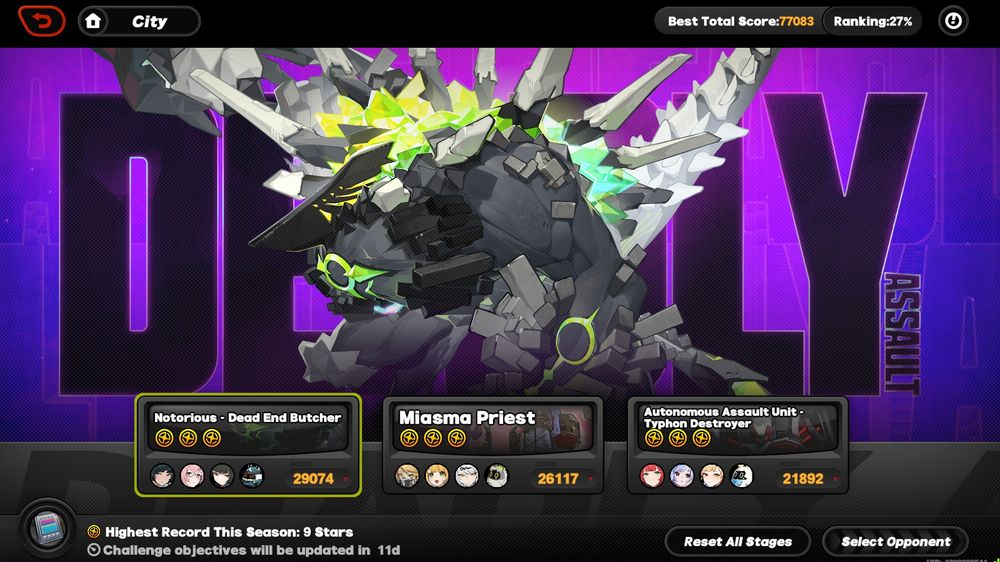Screen dimensions: 1000x562
Task: Click the Select Opponent button
Action: (895, 542)
